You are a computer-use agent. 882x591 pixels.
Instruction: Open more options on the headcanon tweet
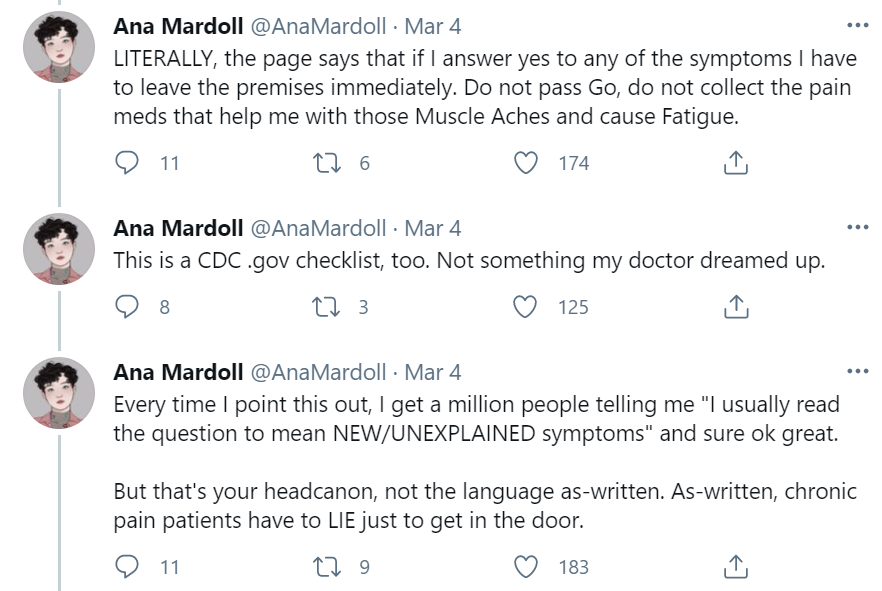click(857, 372)
